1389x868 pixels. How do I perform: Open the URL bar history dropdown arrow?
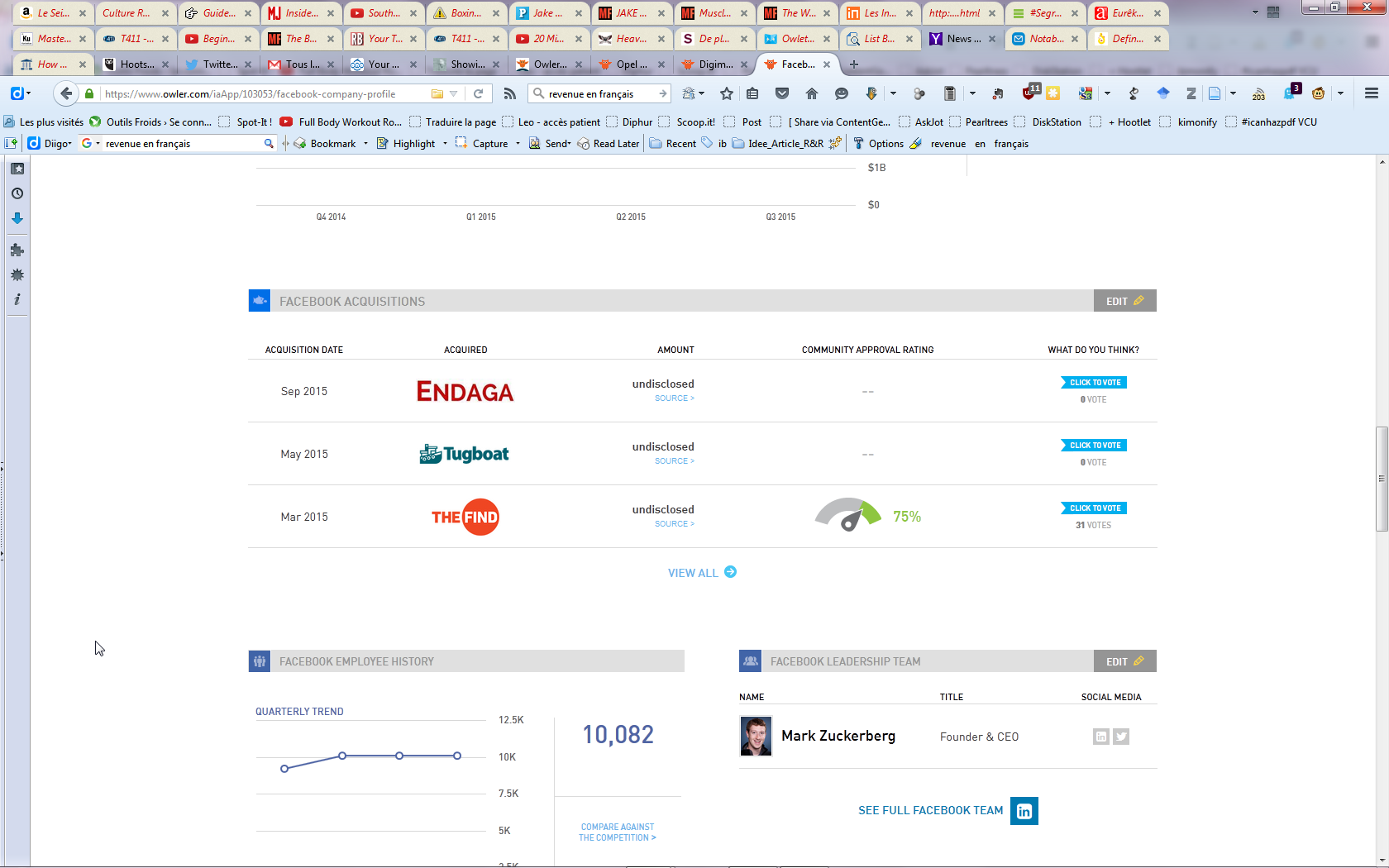click(x=453, y=93)
